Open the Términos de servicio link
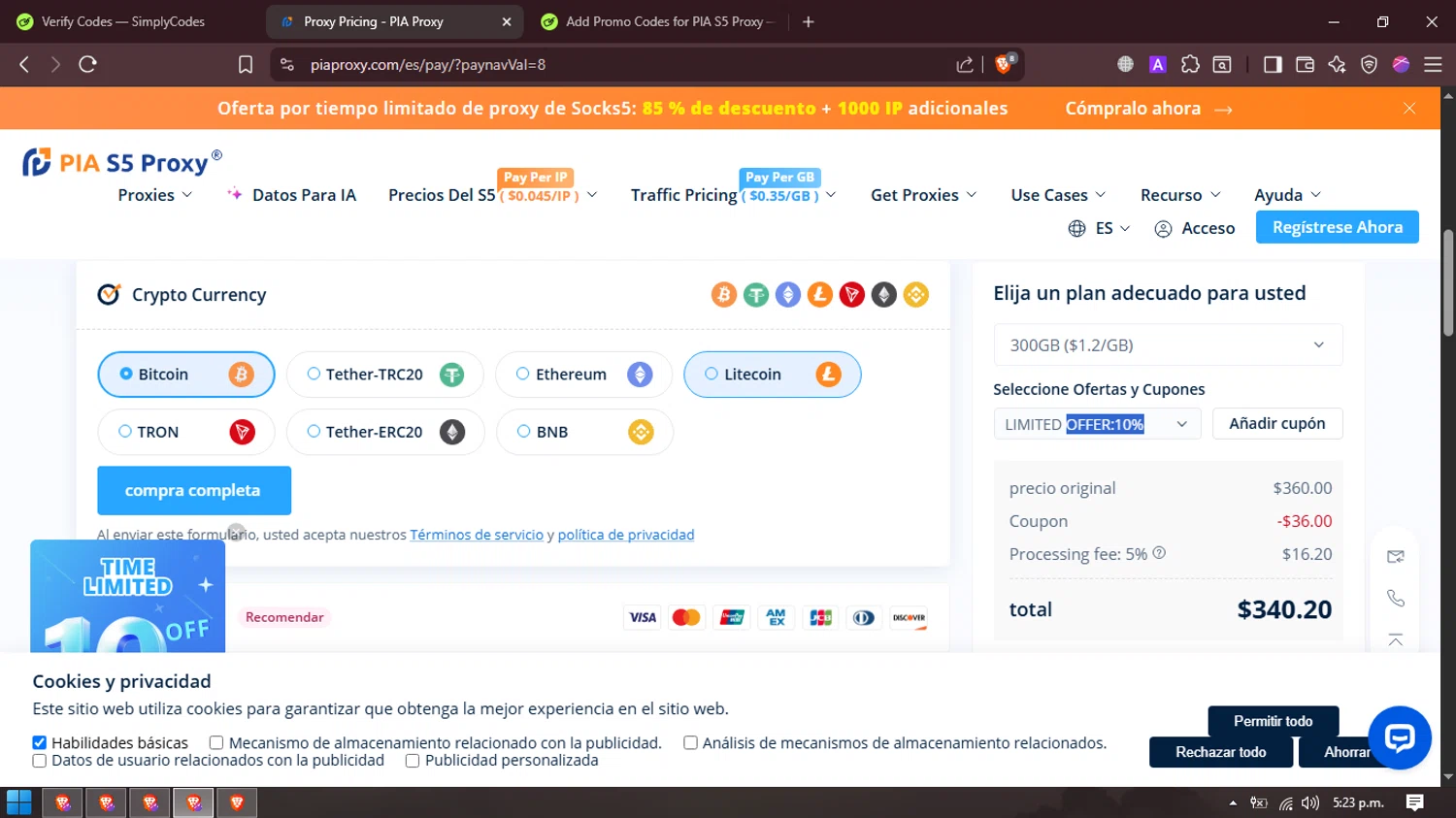1456x818 pixels. point(477,535)
